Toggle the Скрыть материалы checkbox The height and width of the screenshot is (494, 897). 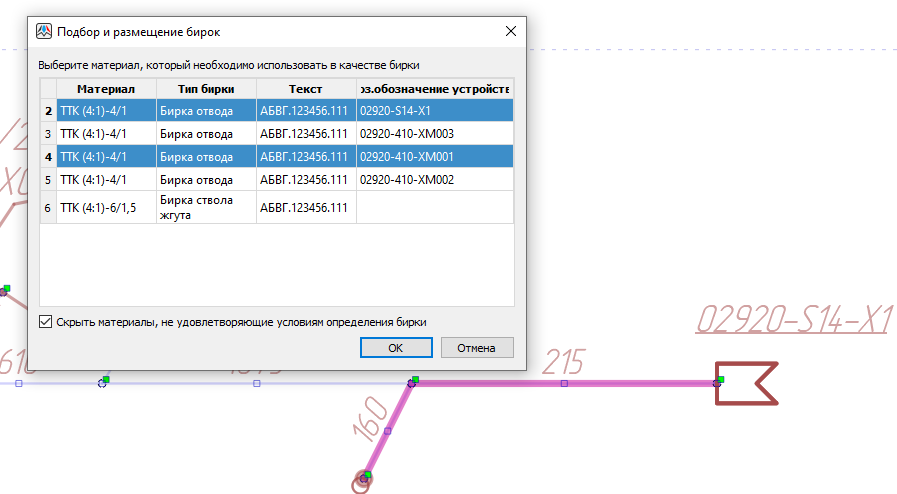45,322
